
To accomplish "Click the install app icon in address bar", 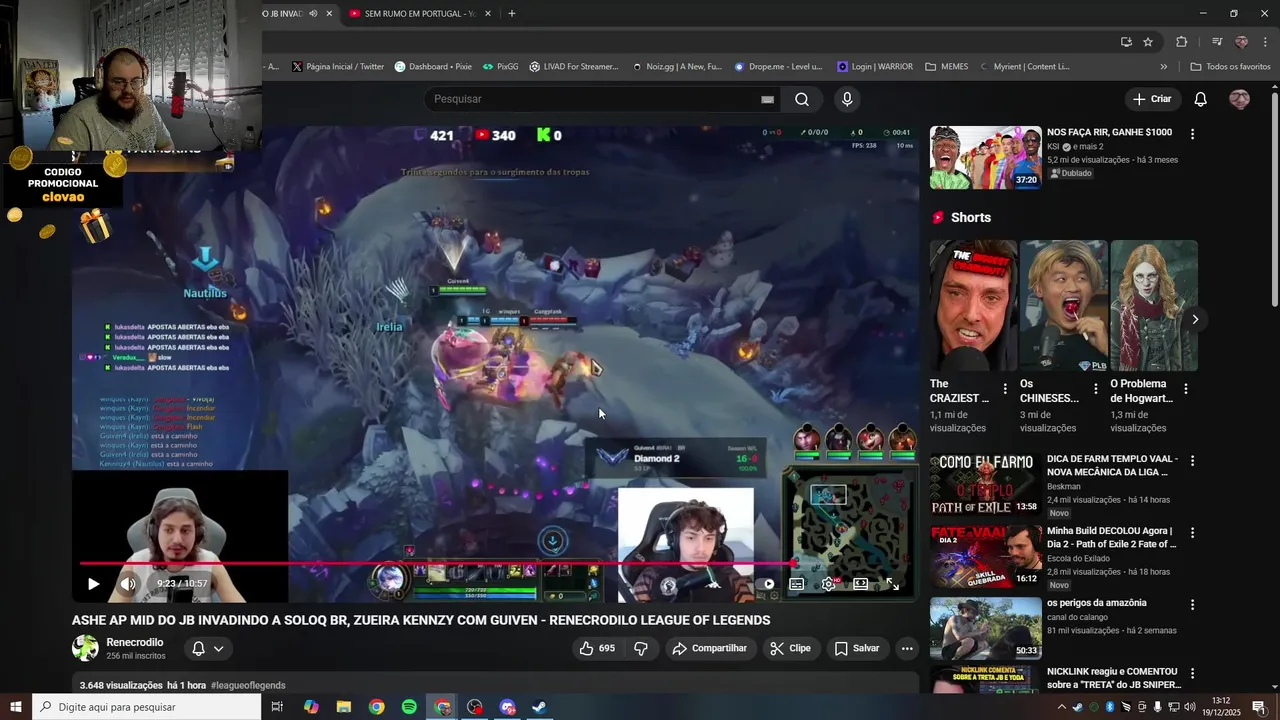I will (x=1126, y=42).
